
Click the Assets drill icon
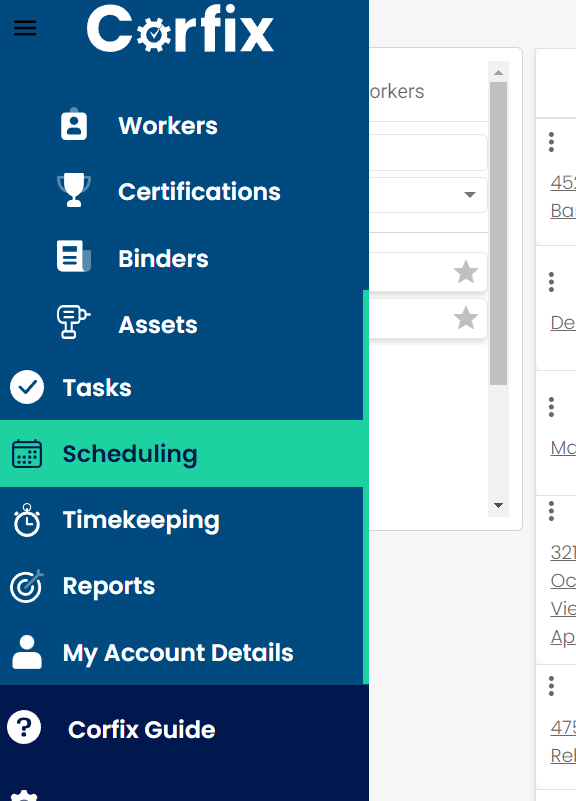(74, 322)
